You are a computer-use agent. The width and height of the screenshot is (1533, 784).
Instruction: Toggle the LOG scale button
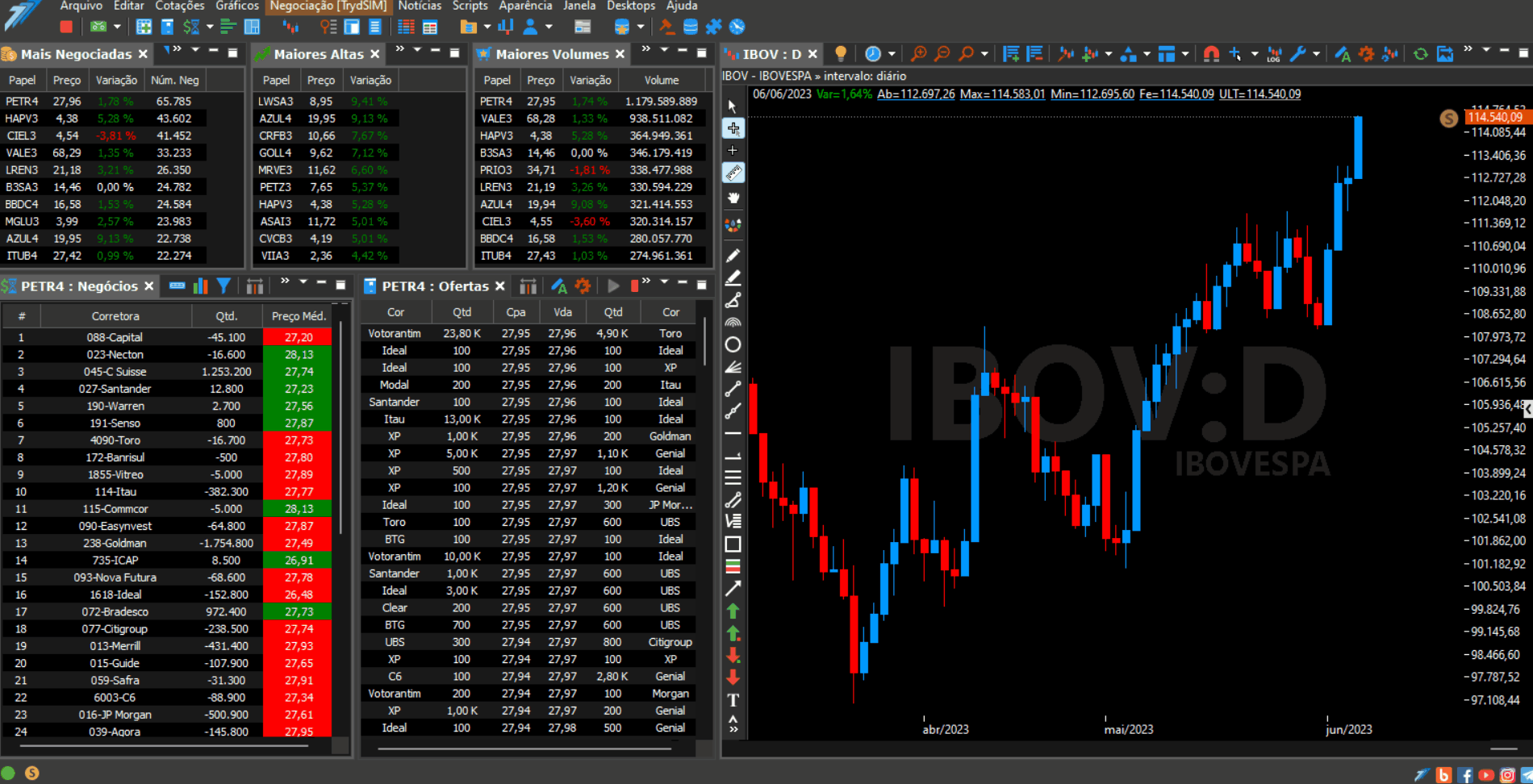pos(1273,54)
